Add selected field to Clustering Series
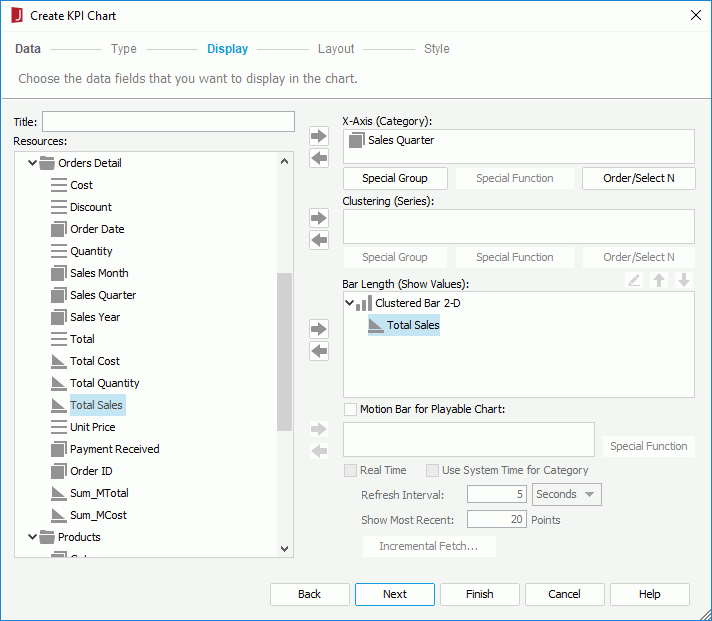 click(x=319, y=218)
